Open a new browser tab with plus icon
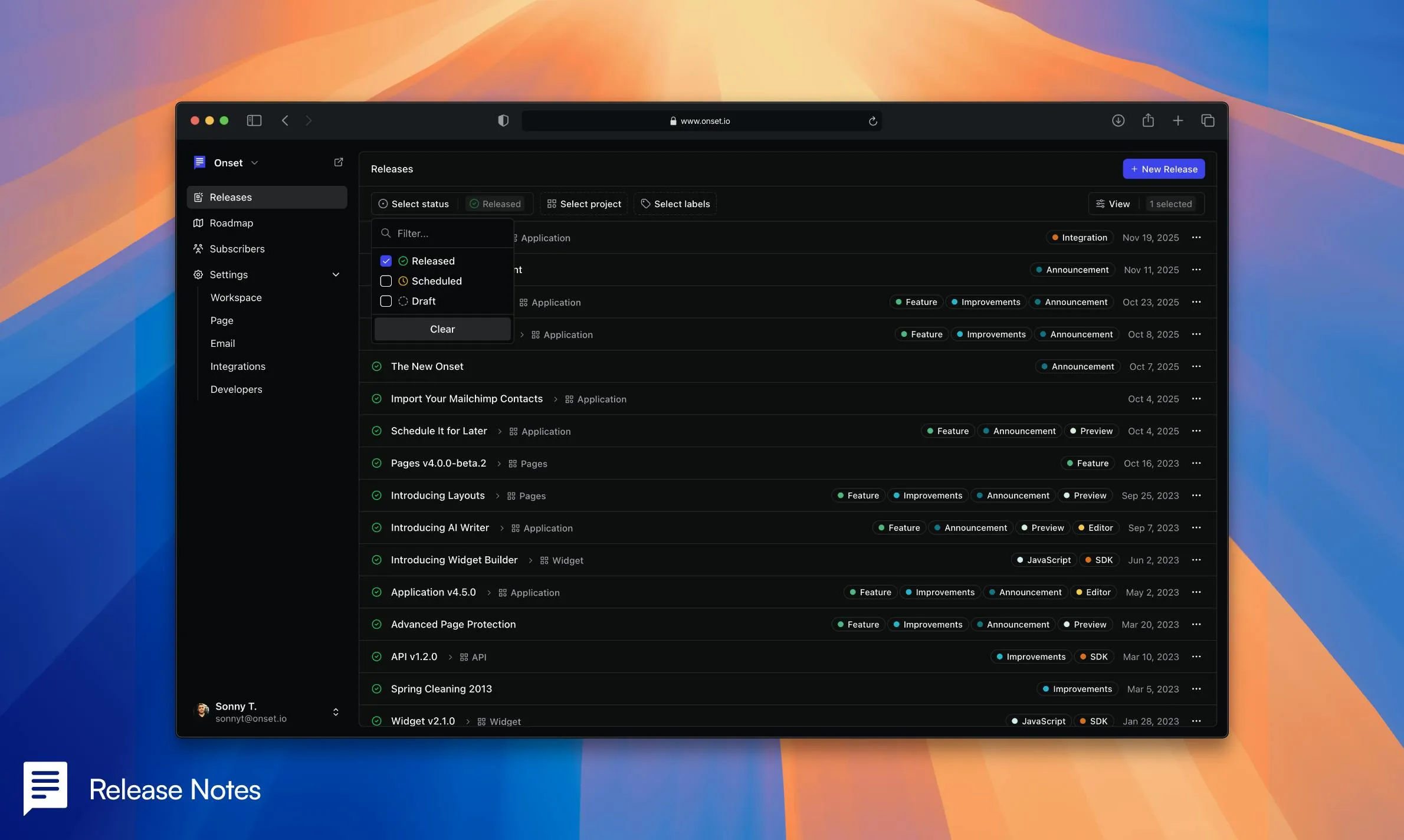Viewport: 1404px width, 840px height. tap(1177, 120)
